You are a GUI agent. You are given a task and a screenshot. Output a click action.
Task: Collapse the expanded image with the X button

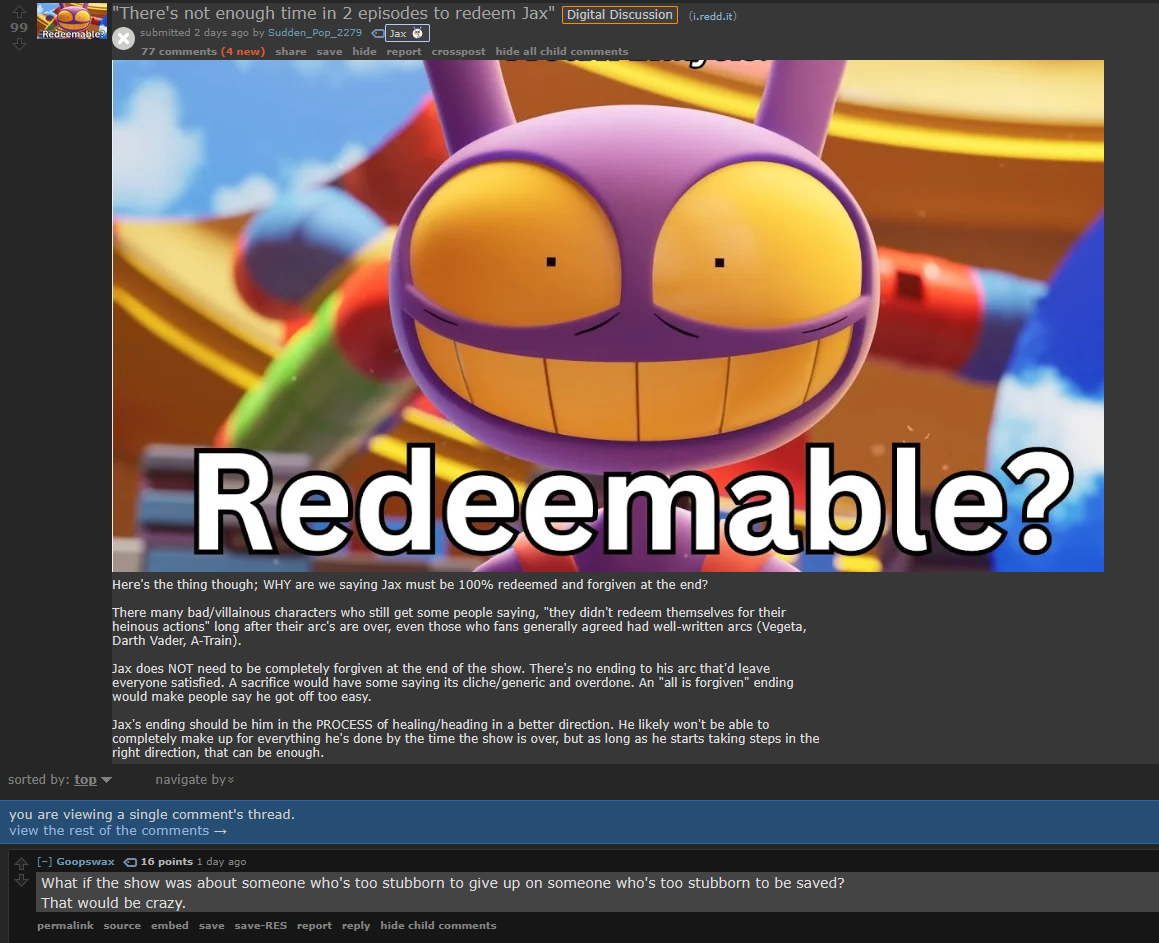coord(123,38)
